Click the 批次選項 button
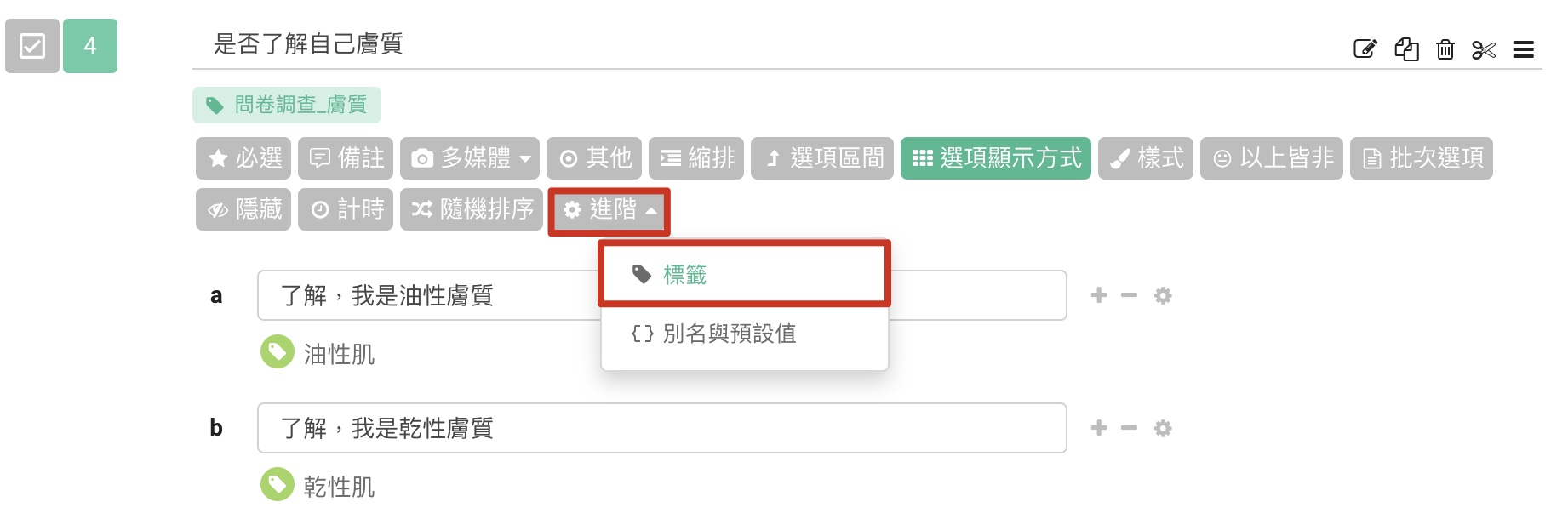The width and height of the screenshot is (1568, 519). pyautogui.click(x=1422, y=158)
